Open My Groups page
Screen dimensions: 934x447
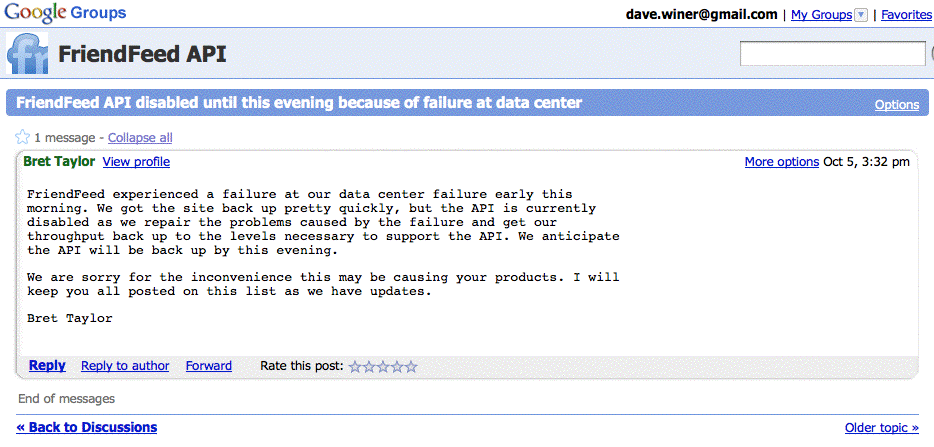[x=821, y=15]
